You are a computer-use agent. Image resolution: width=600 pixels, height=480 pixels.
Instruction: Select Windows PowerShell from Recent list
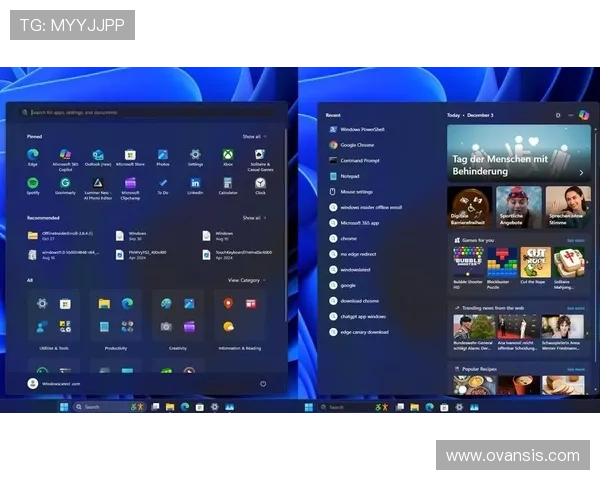point(362,129)
